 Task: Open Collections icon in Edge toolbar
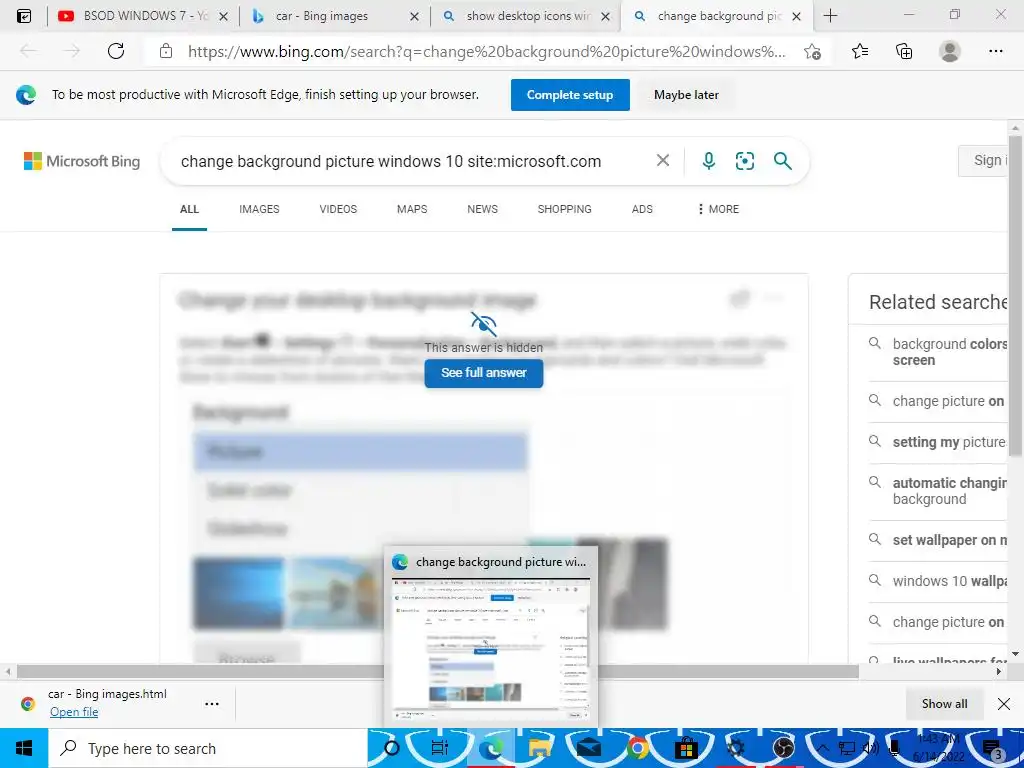(x=904, y=51)
